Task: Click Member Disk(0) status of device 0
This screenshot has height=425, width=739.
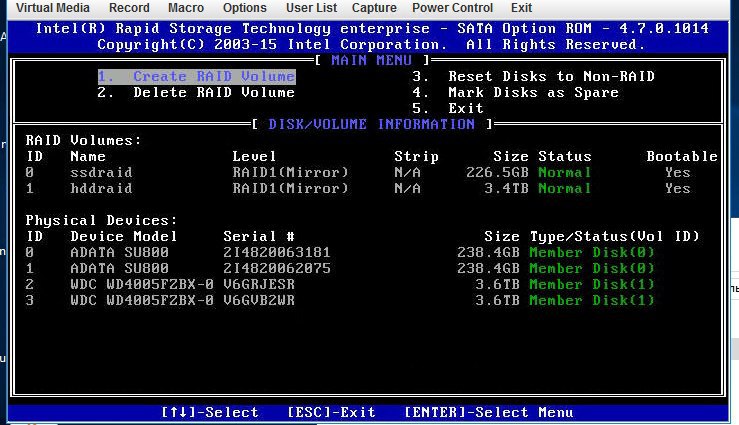Action: (x=592, y=253)
